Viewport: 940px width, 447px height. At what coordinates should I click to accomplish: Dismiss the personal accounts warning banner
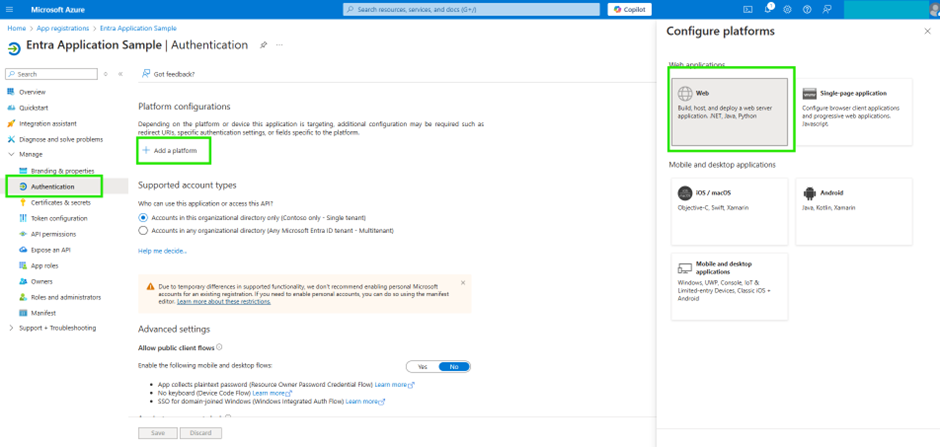tap(463, 282)
